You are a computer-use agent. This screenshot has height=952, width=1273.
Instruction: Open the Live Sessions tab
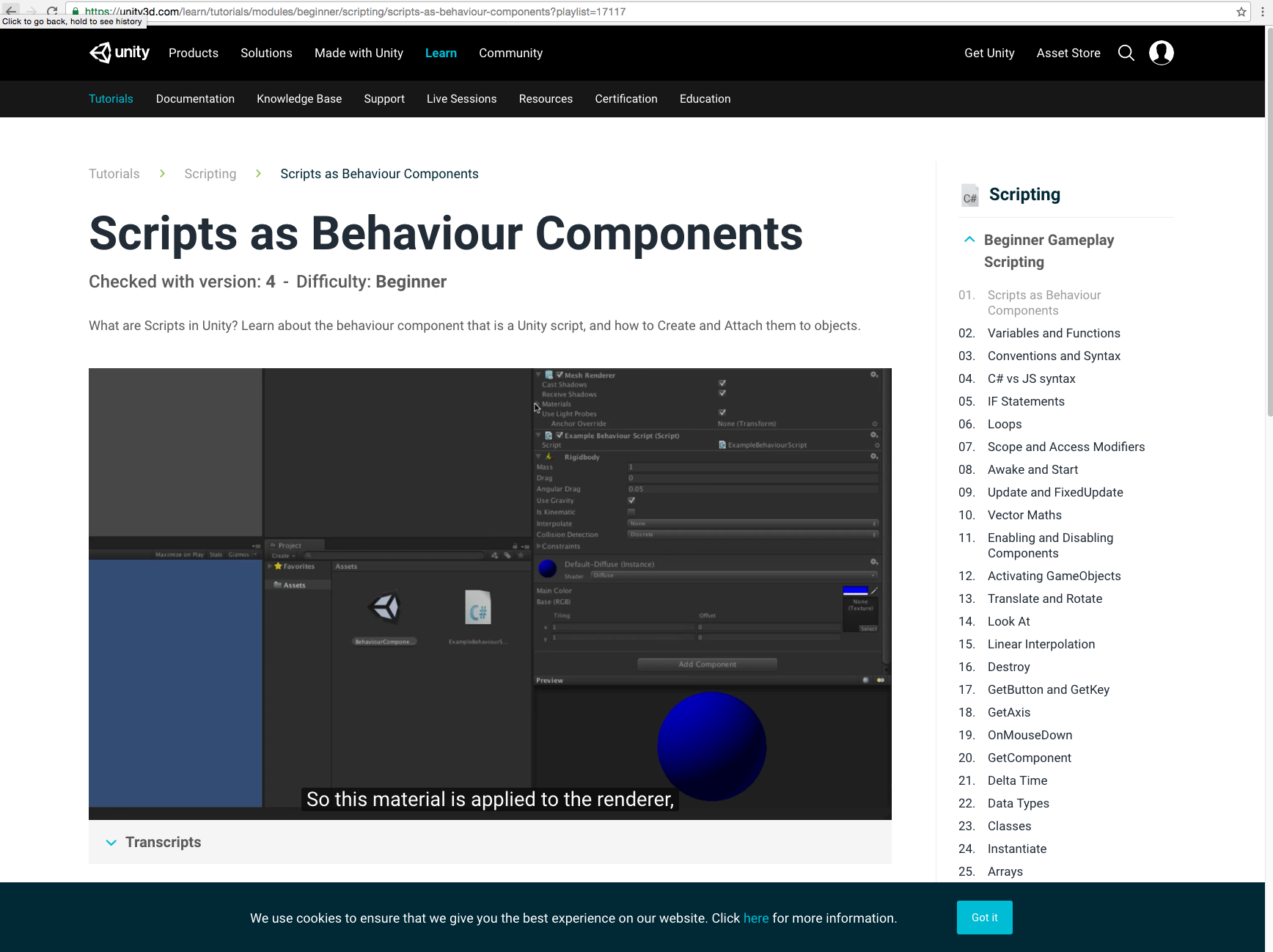tap(461, 99)
